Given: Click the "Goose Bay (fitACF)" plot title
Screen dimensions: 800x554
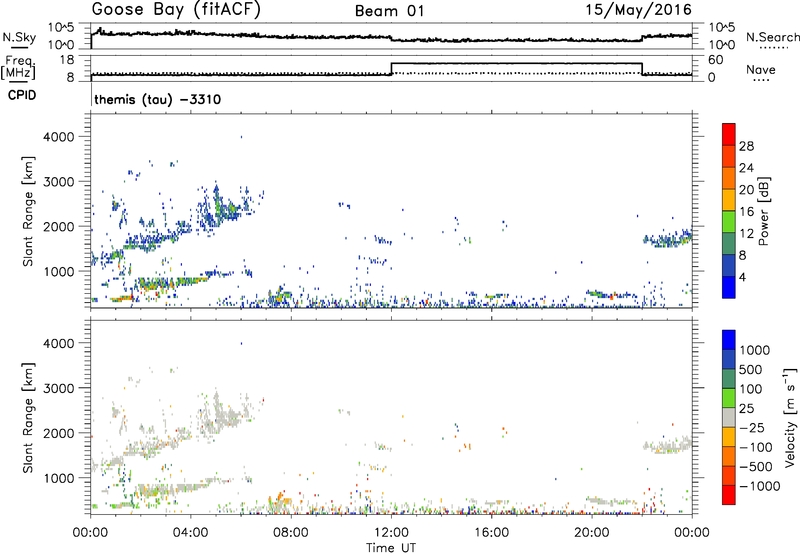Looking at the screenshot, I should pos(176,10).
